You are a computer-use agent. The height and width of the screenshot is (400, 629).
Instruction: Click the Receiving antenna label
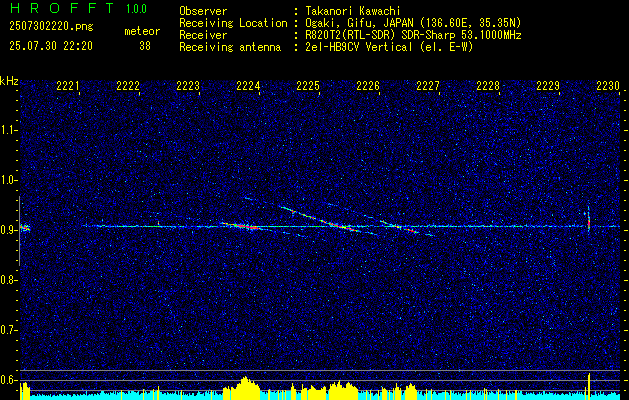click(230, 47)
